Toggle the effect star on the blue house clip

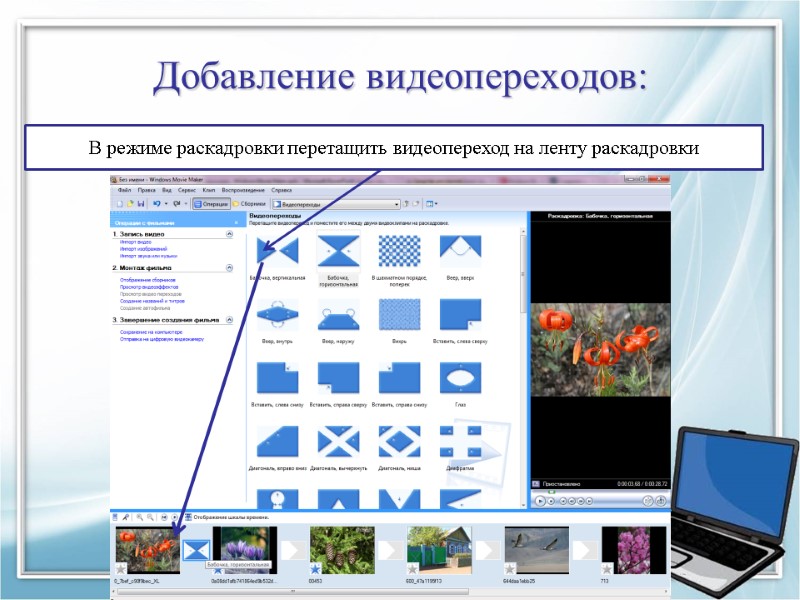412,568
